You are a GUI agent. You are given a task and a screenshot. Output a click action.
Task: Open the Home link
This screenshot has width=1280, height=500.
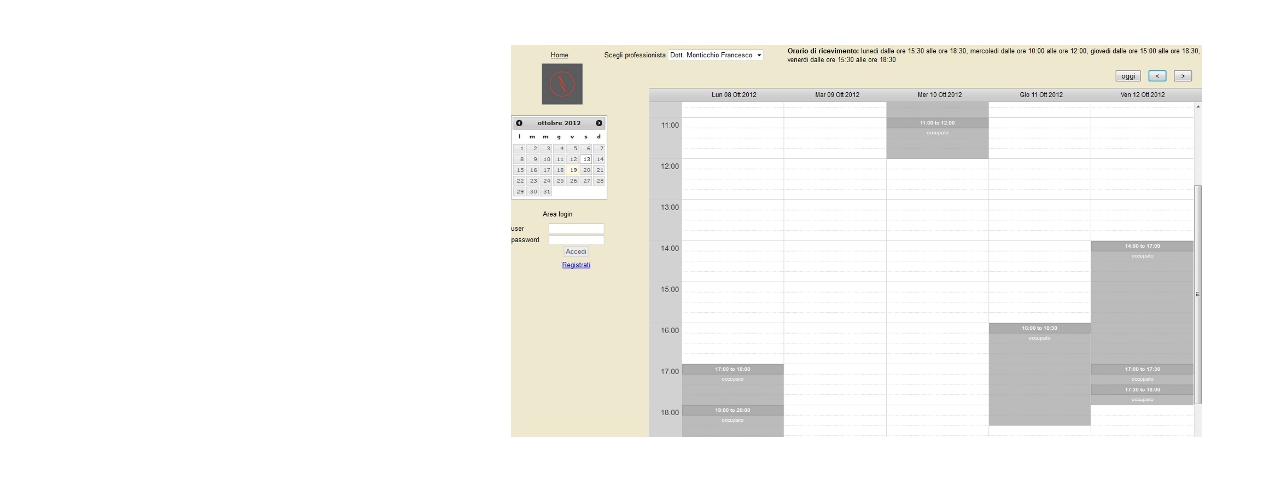point(559,55)
